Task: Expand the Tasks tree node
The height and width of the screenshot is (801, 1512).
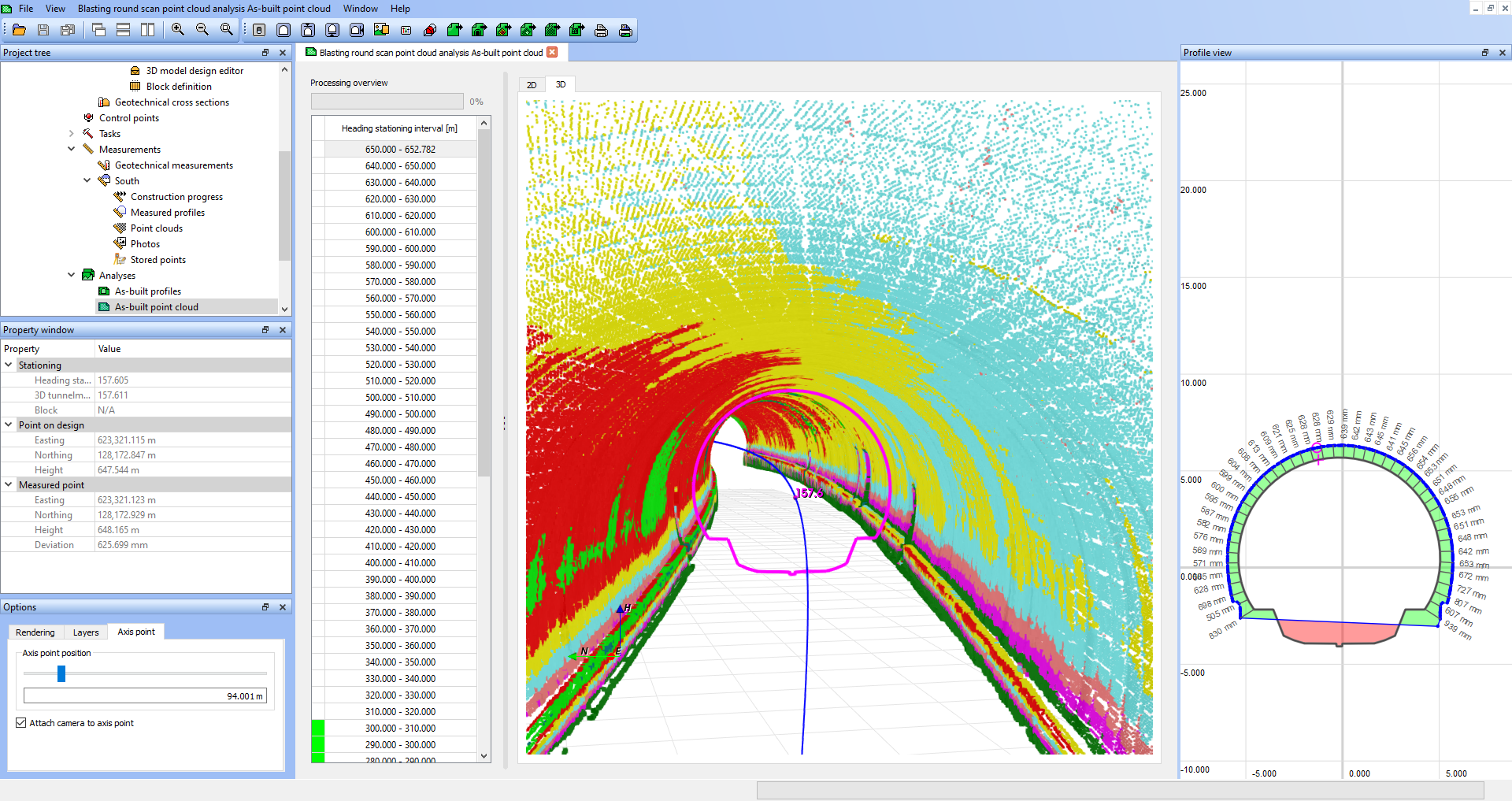Action: point(72,133)
